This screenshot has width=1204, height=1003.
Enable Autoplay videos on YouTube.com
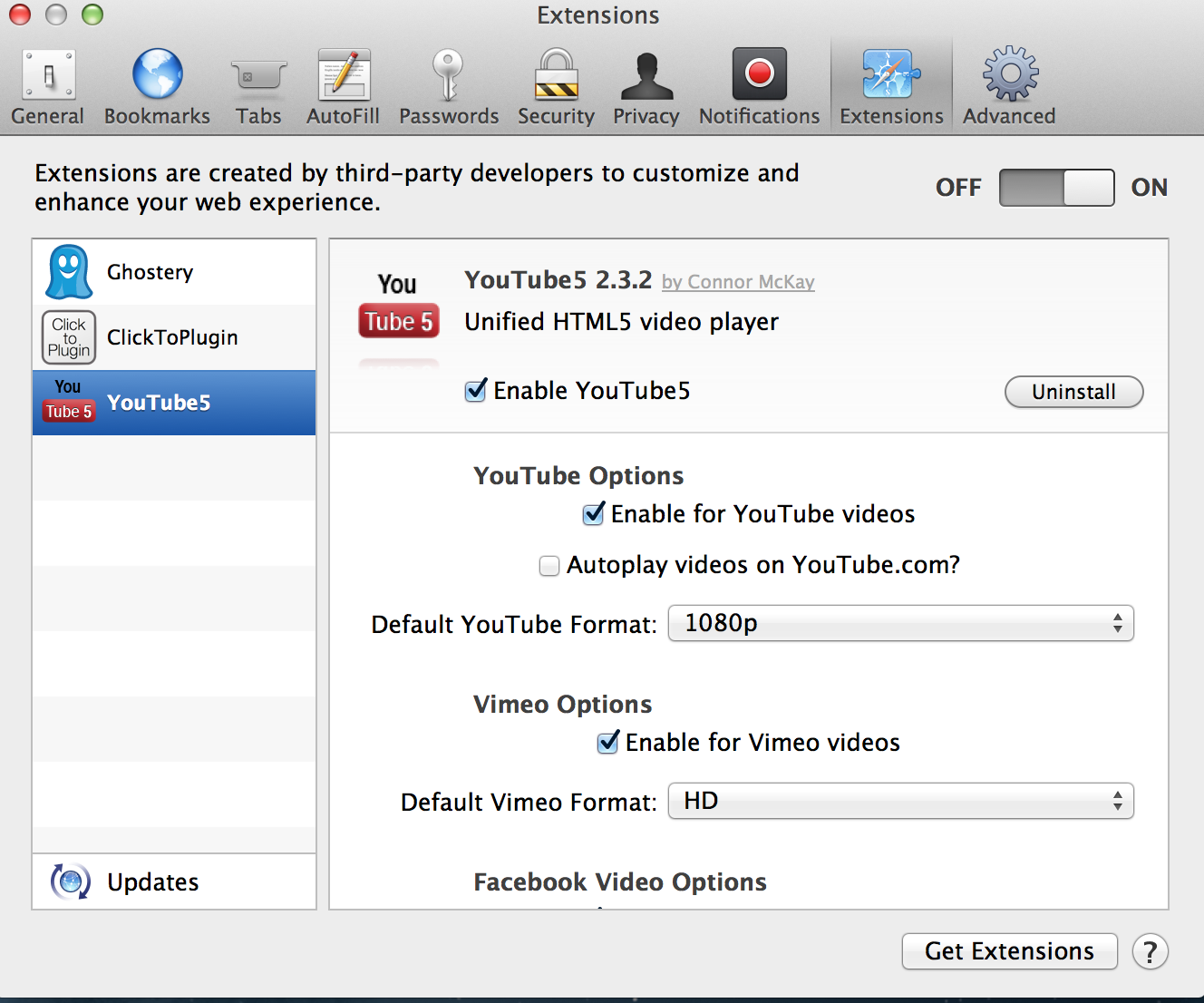tap(549, 566)
